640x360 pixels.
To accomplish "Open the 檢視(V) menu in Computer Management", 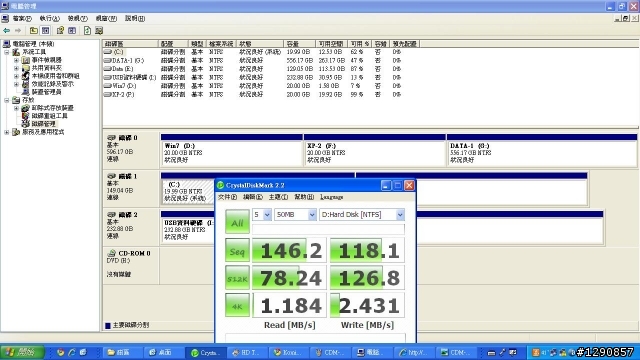I will (x=78, y=18).
